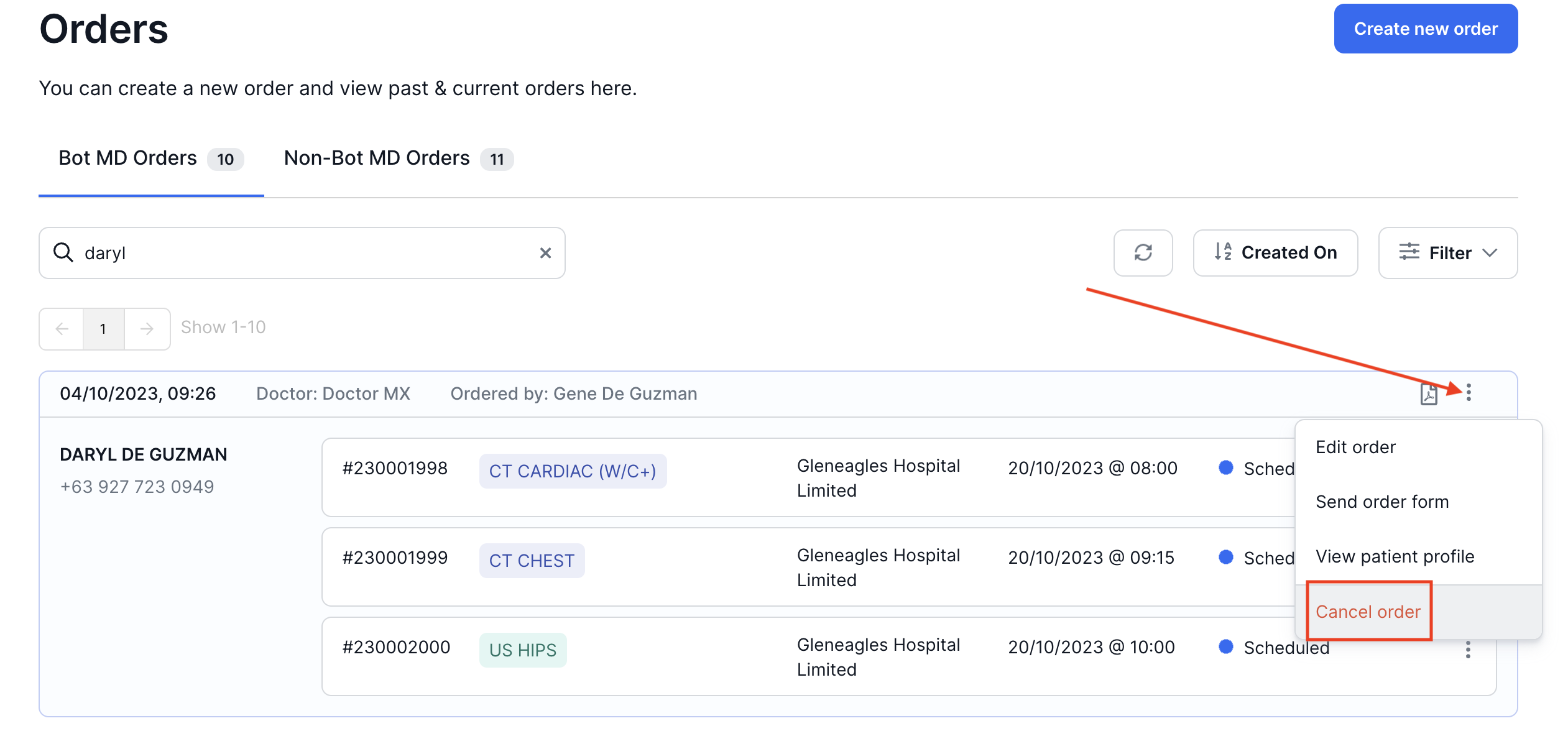Select Send order form option
1568x731 pixels.
[1381, 502]
